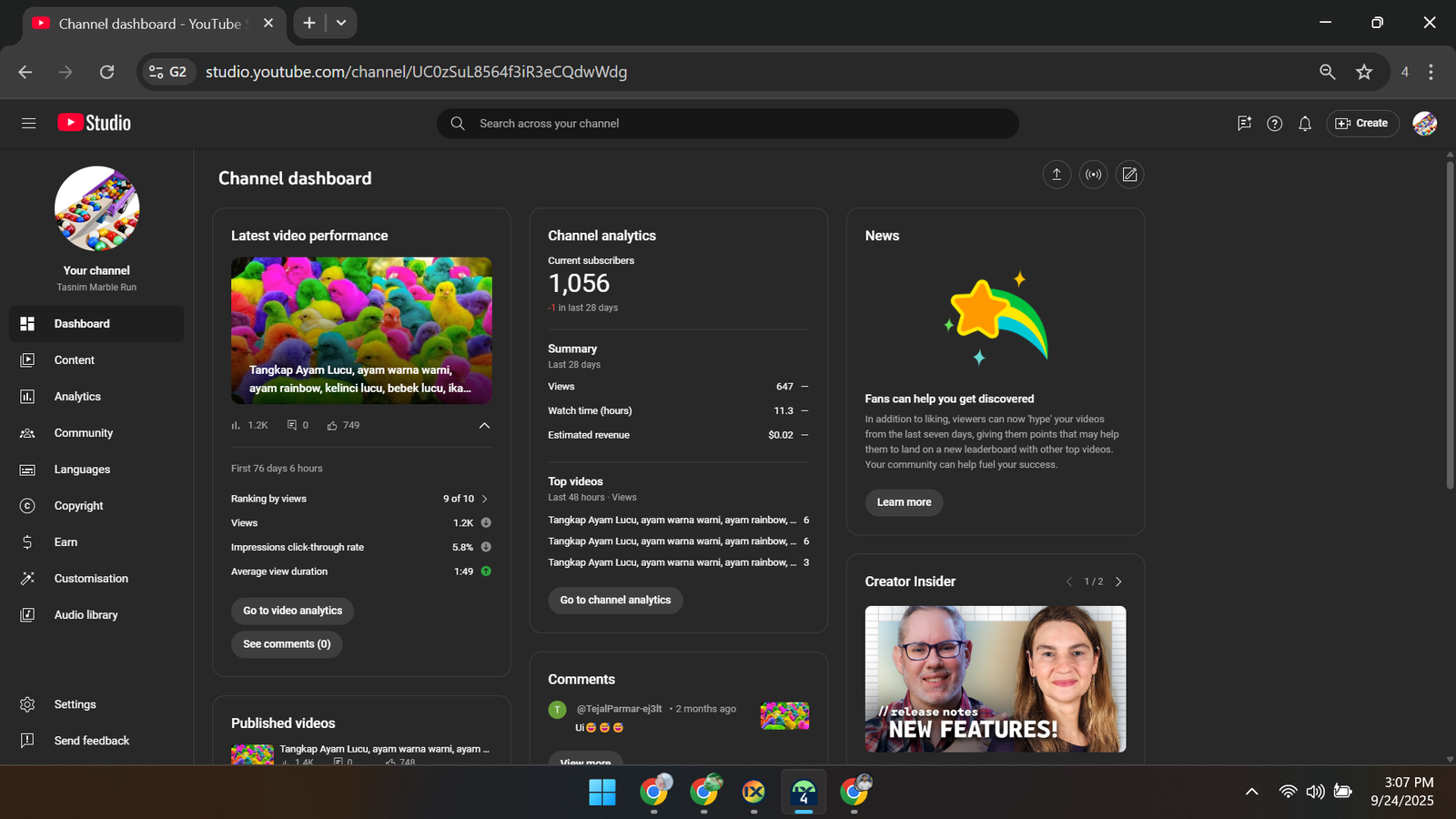Viewport: 1456px width, 819px height.
Task: Click the create post pencil icon
Action: [1129, 175]
